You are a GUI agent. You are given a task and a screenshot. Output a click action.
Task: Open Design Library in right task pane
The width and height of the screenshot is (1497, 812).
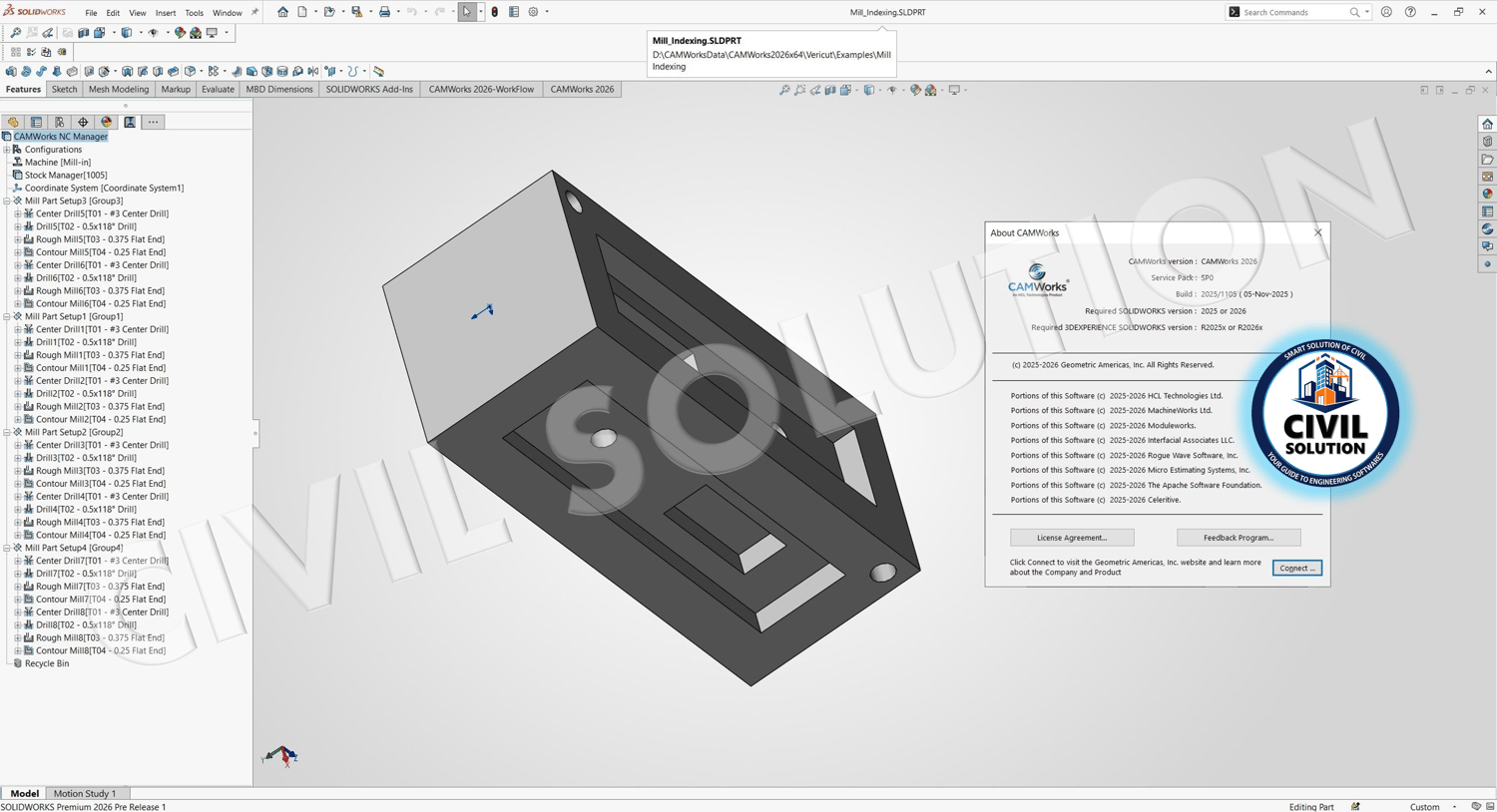point(1487,142)
